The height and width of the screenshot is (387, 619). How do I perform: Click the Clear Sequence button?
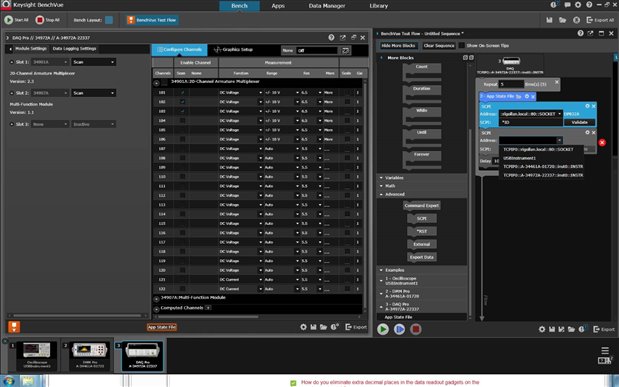[x=439, y=46]
